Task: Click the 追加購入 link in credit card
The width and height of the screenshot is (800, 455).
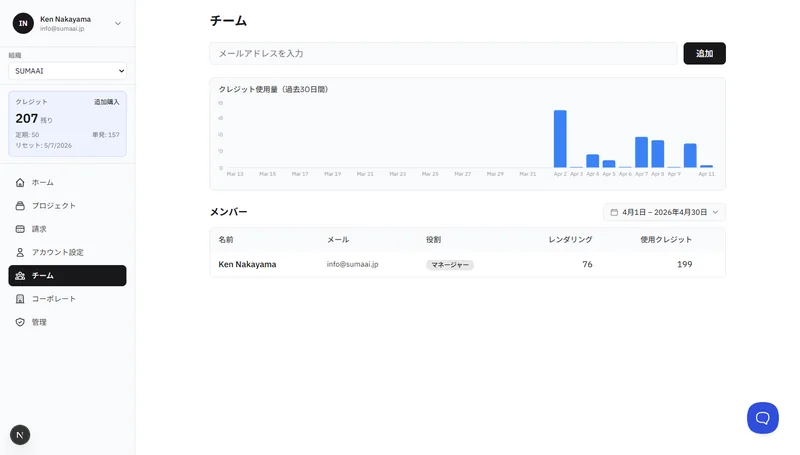Action: (x=107, y=102)
